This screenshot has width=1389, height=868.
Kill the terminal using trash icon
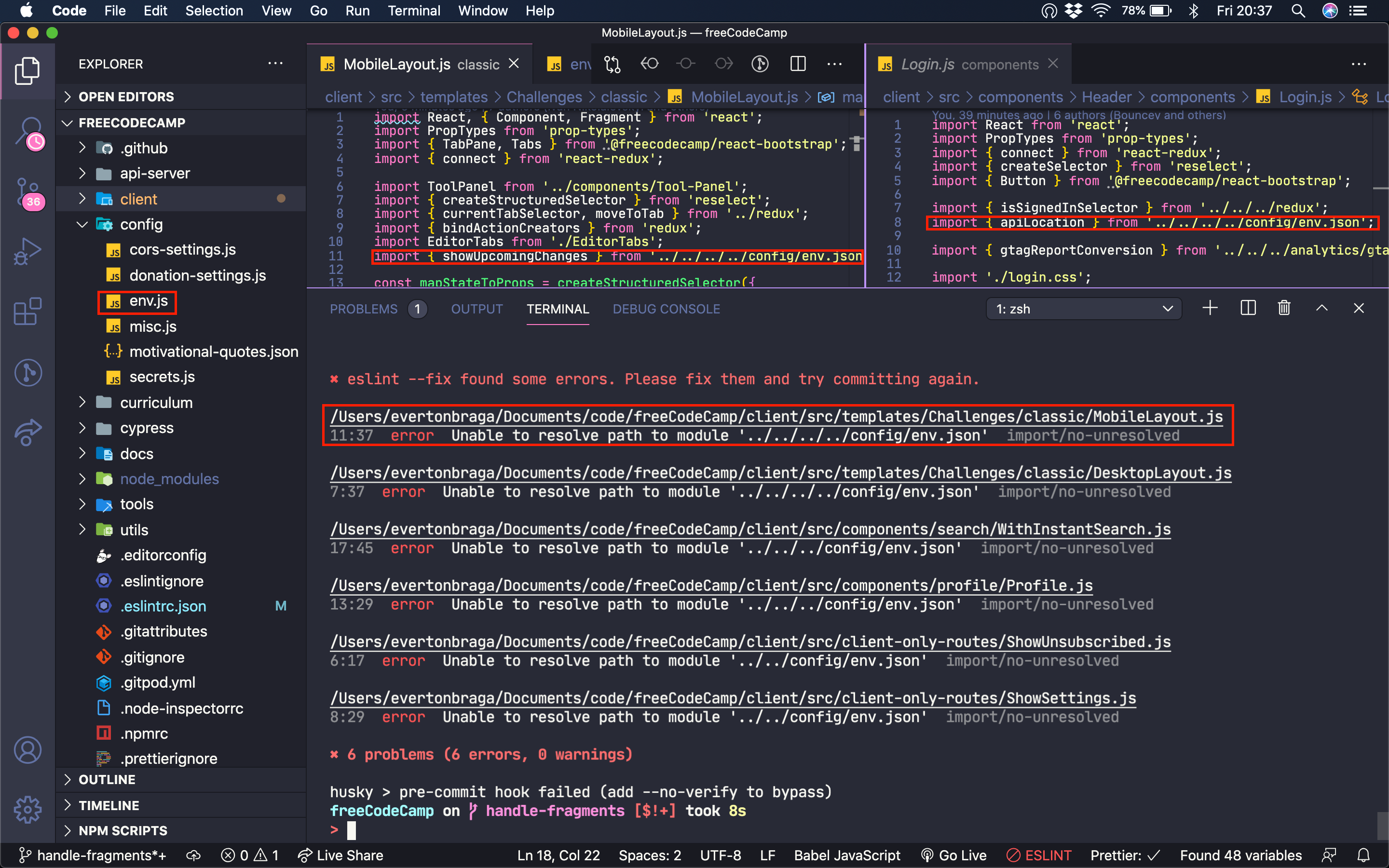[x=1284, y=308]
